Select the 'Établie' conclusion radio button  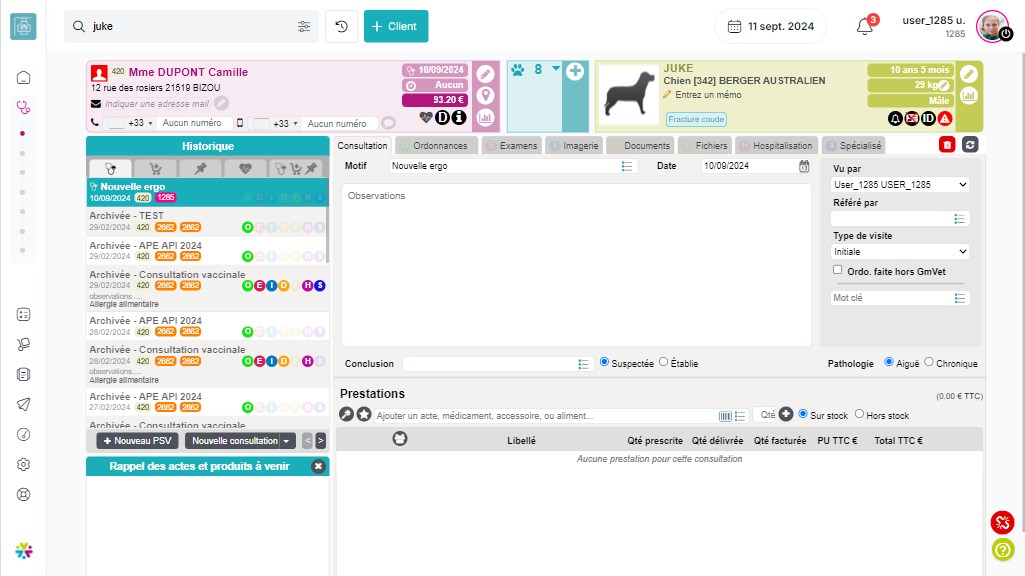pyautogui.click(x=664, y=363)
